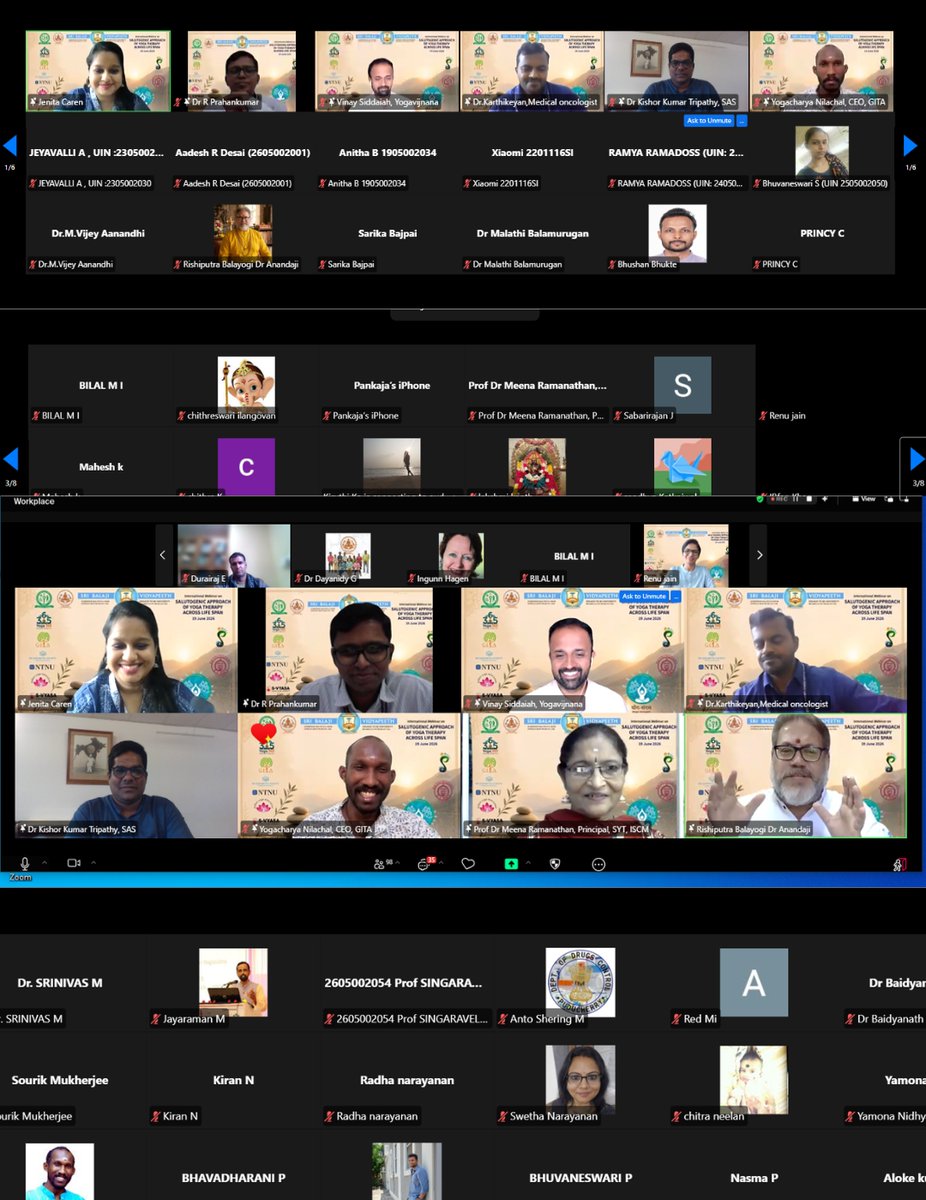Open the Participants panel showing 98

pyautogui.click(x=382, y=863)
